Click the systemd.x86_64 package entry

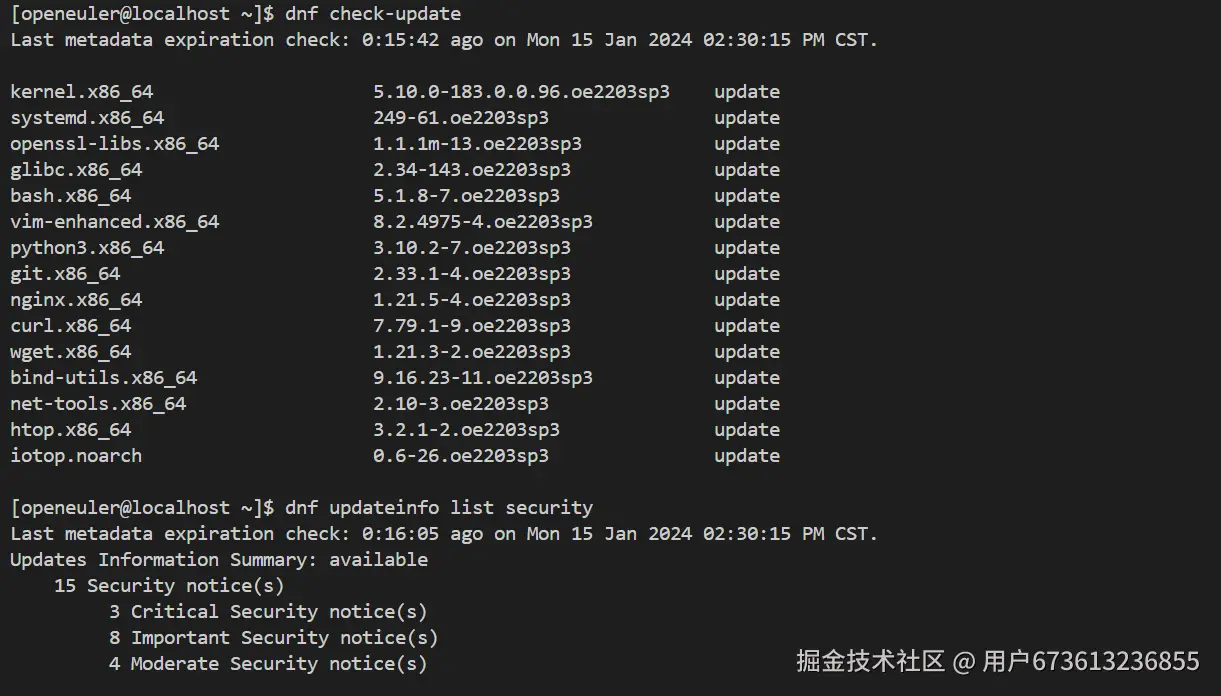87,118
